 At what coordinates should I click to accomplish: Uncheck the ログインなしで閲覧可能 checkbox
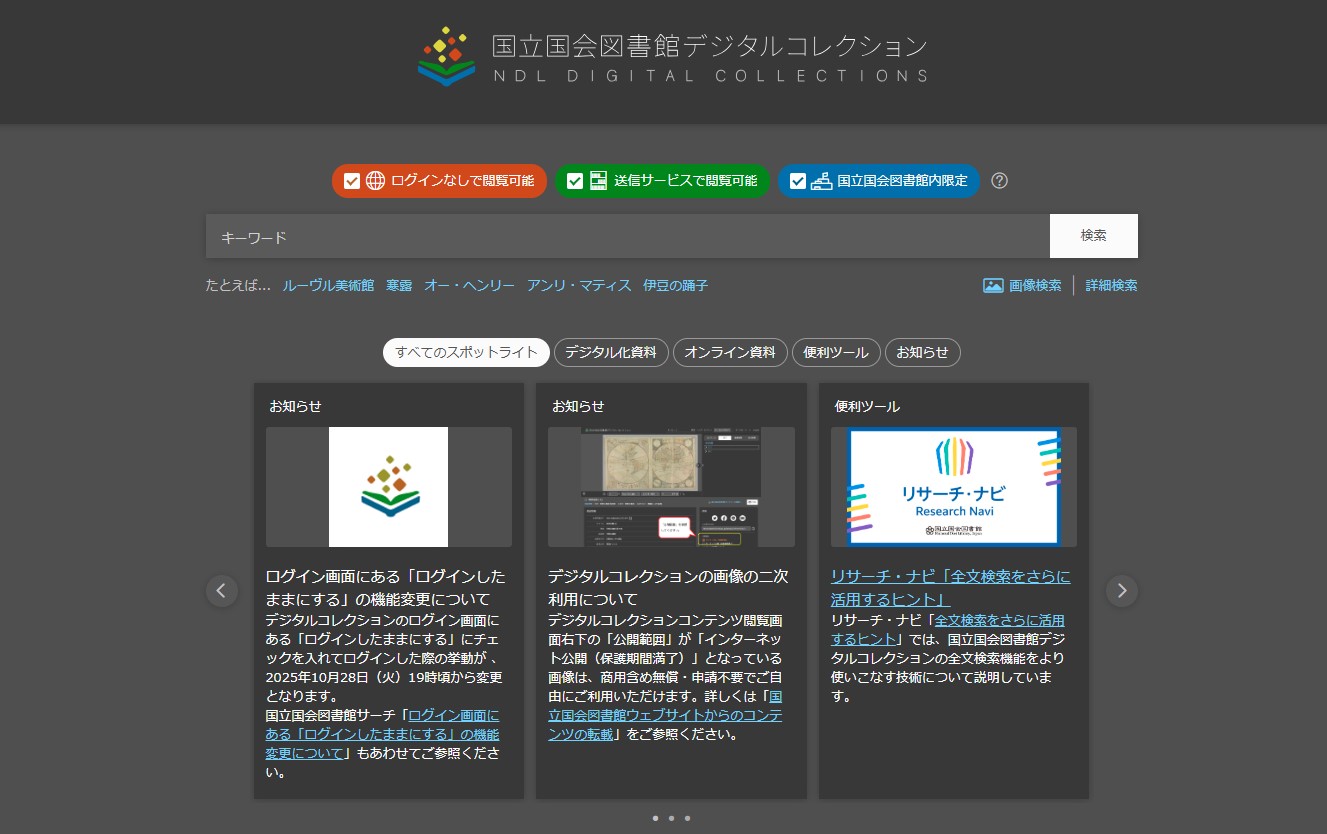coord(352,181)
